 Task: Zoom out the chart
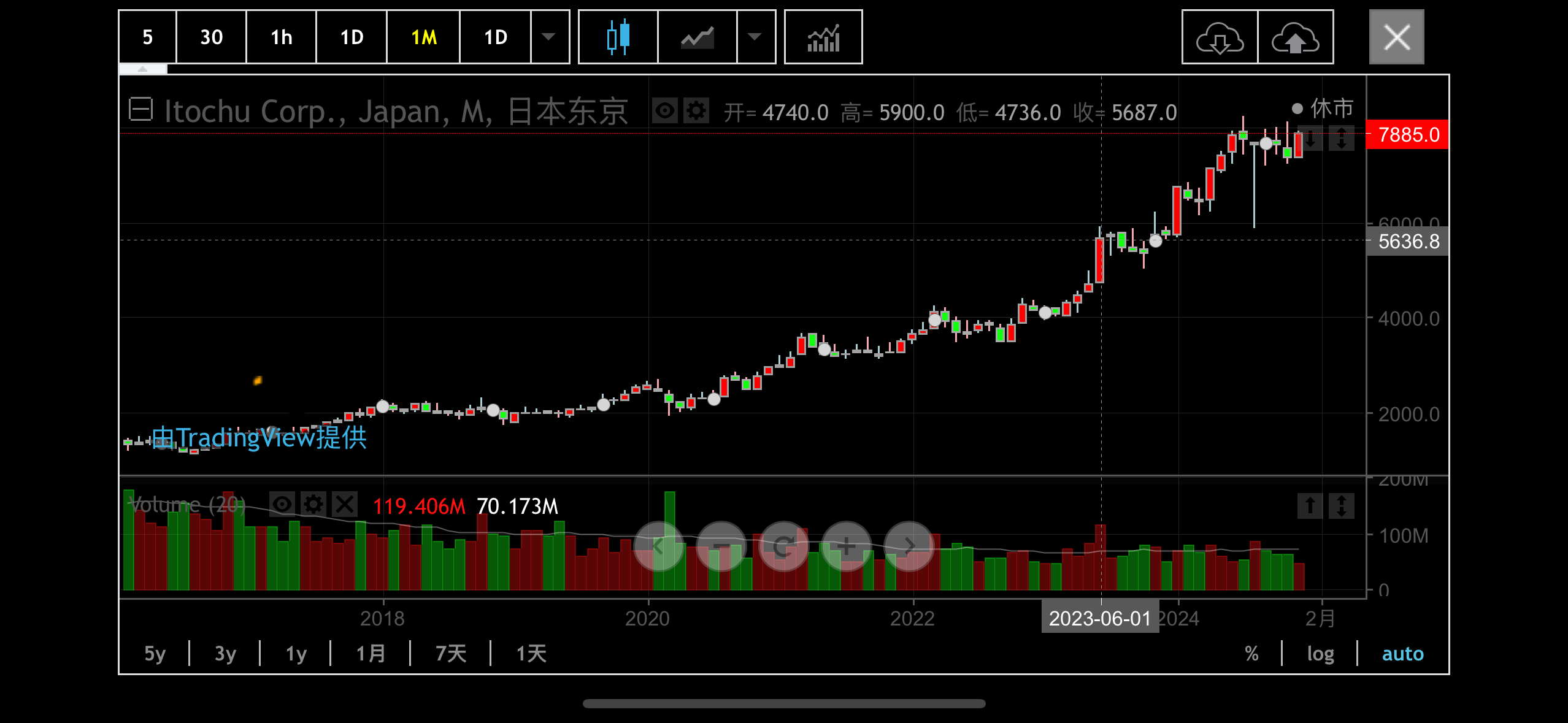point(721,546)
